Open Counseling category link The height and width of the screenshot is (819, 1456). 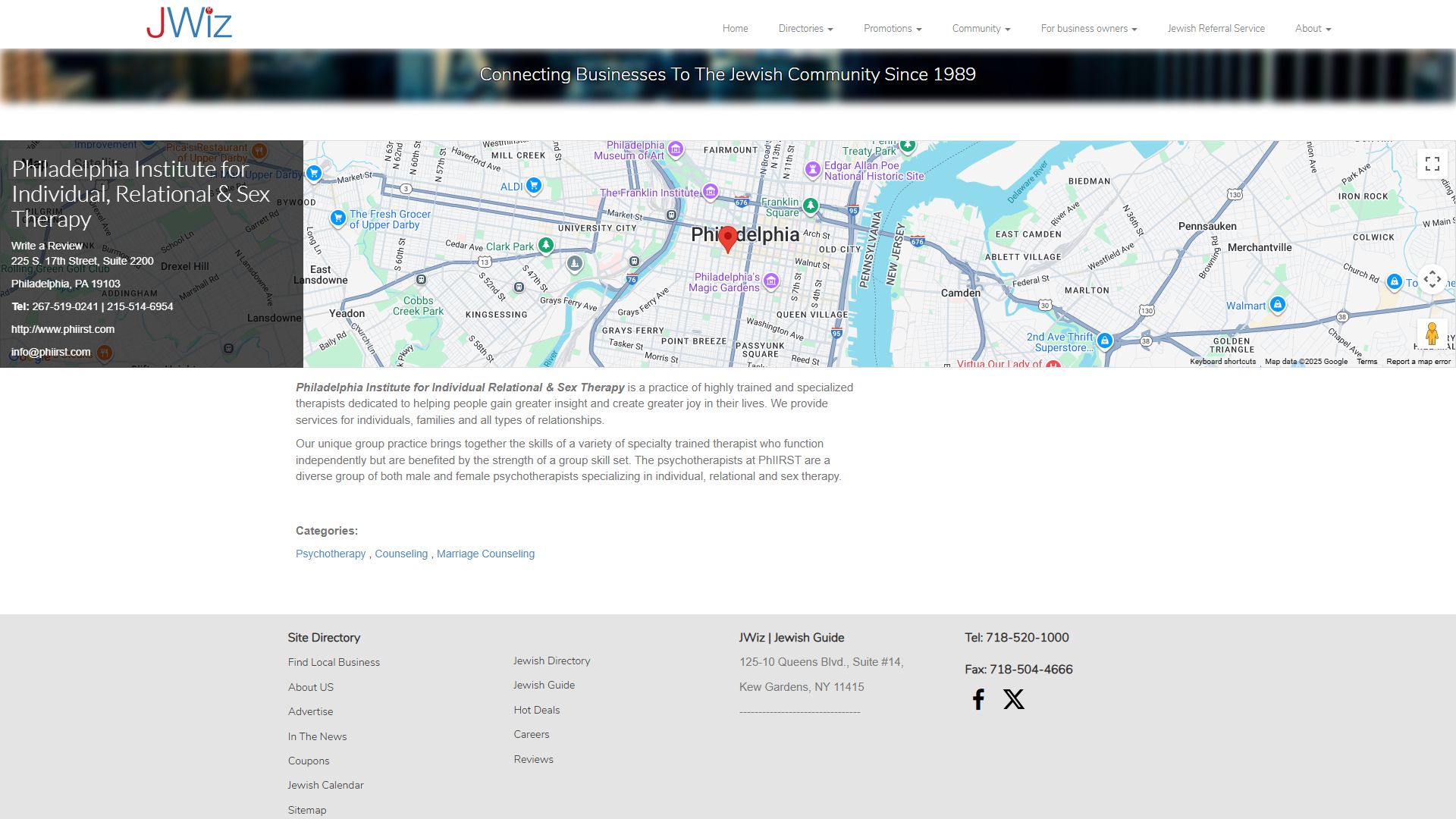click(401, 554)
